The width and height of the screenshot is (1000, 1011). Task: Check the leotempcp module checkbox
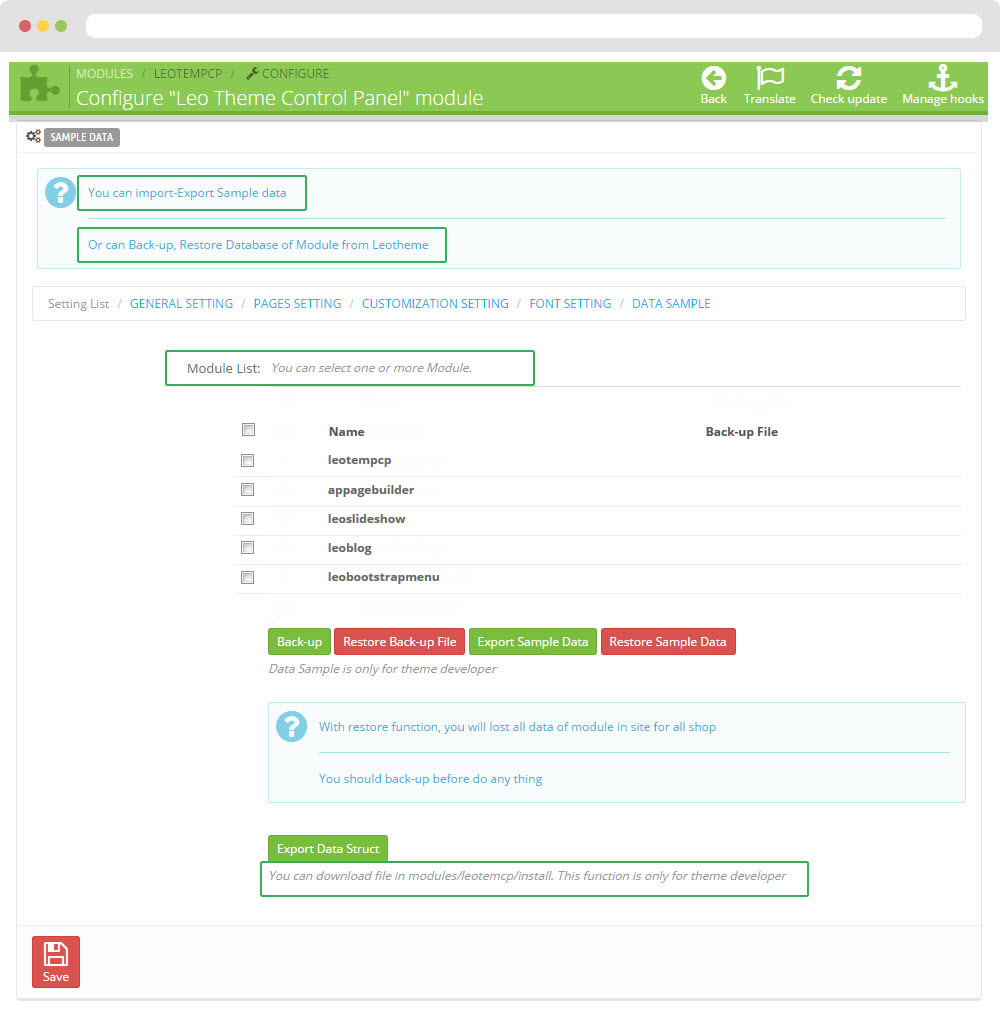tap(248, 461)
